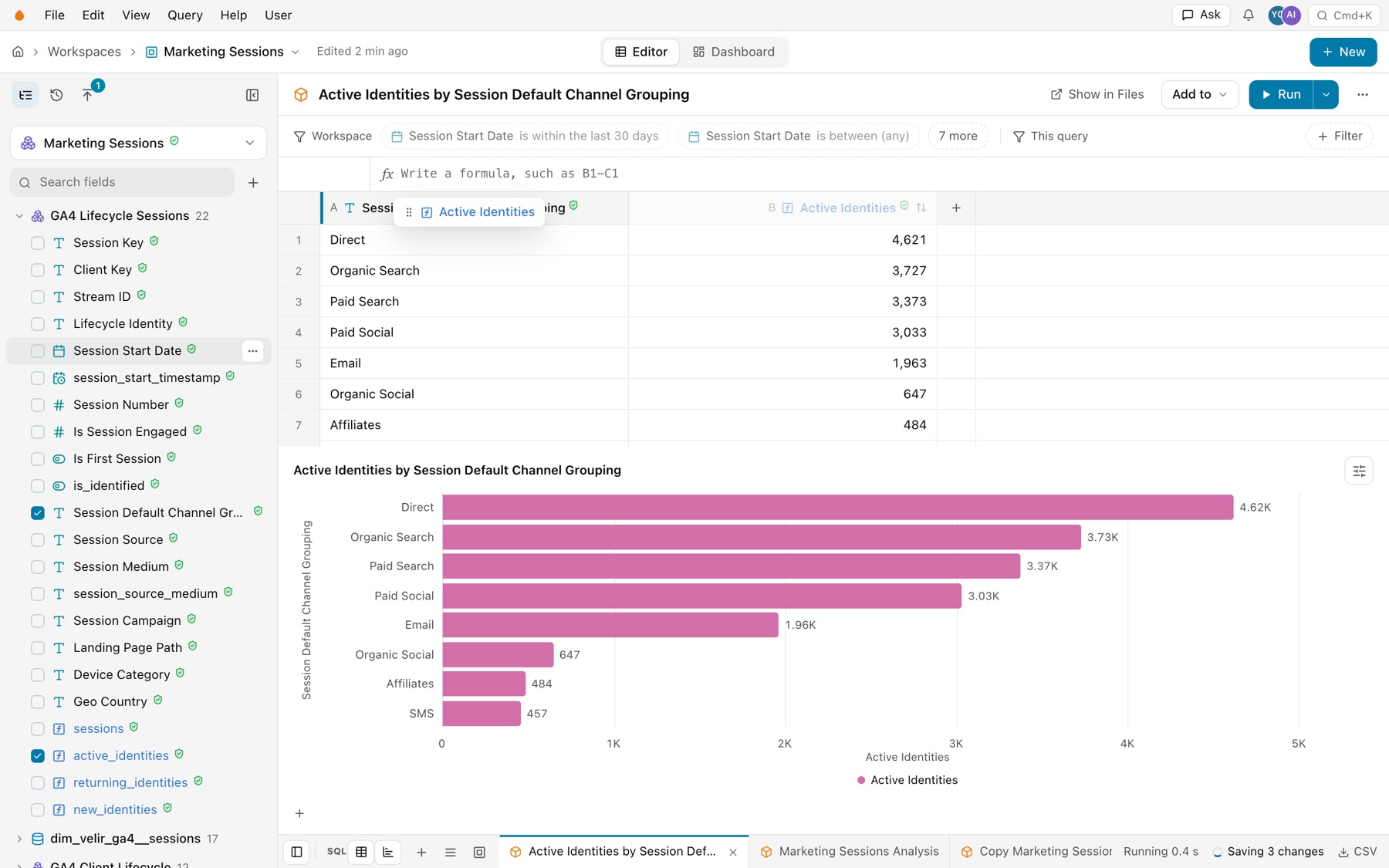
Task: Sort the Active Identities column using the sort arrows
Action: pyautogui.click(x=921, y=208)
